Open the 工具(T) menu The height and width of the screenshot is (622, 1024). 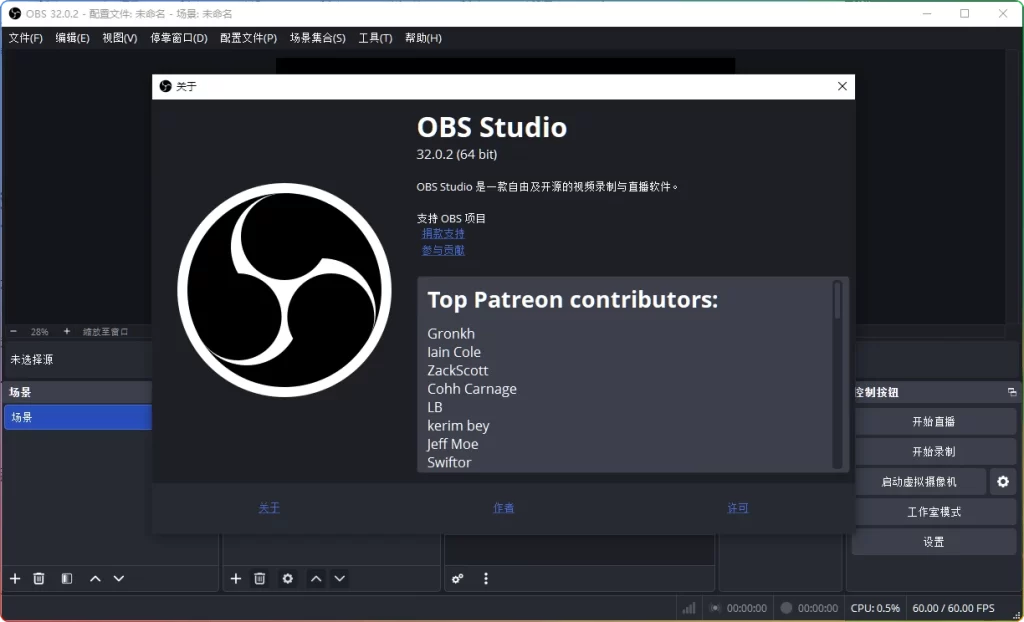click(x=375, y=38)
